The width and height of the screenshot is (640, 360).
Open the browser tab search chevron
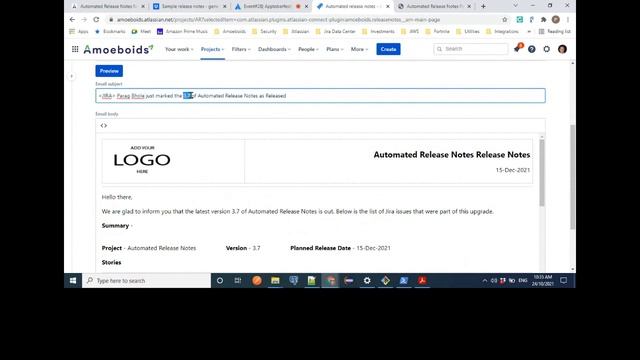(x=515, y=6)
